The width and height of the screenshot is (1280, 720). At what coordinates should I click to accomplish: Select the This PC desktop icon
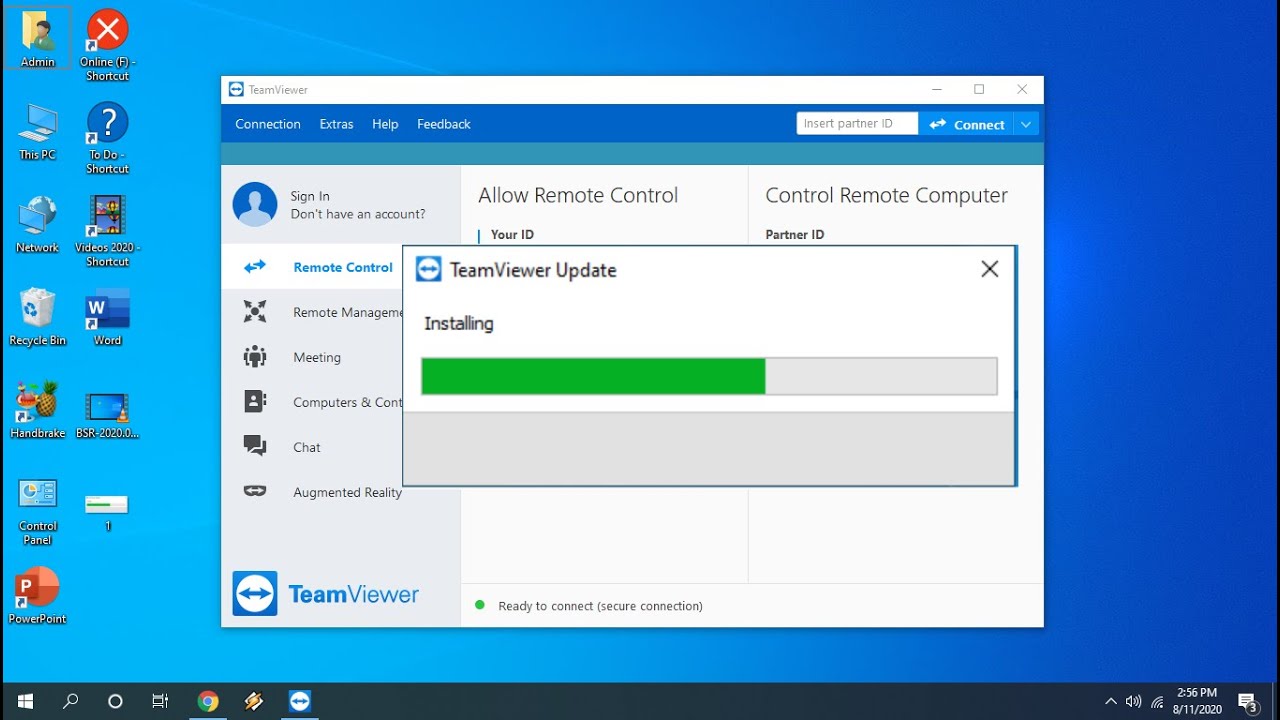click(38, 132)
